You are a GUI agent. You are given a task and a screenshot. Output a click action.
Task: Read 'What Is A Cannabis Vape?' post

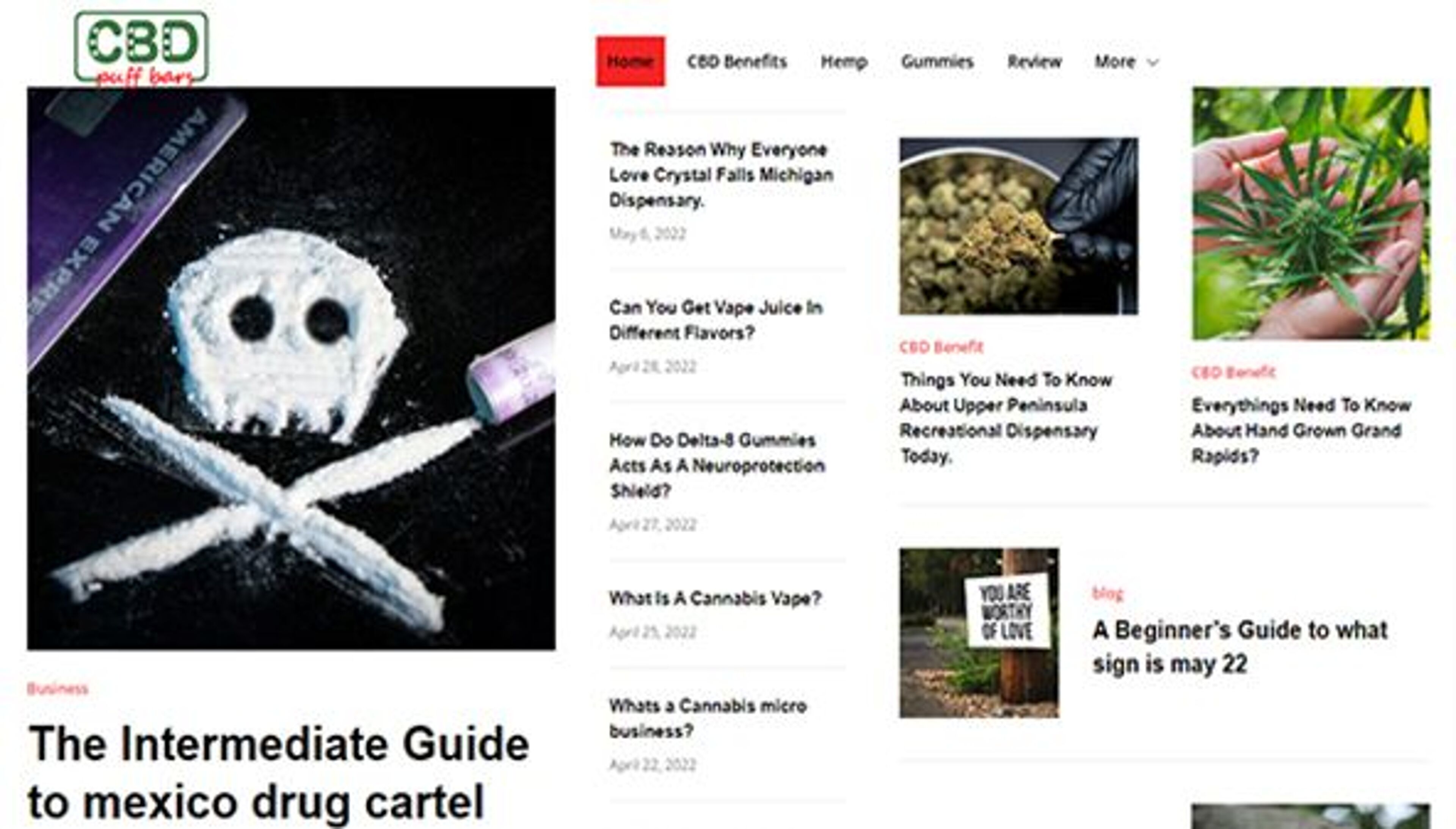(715, 598)
